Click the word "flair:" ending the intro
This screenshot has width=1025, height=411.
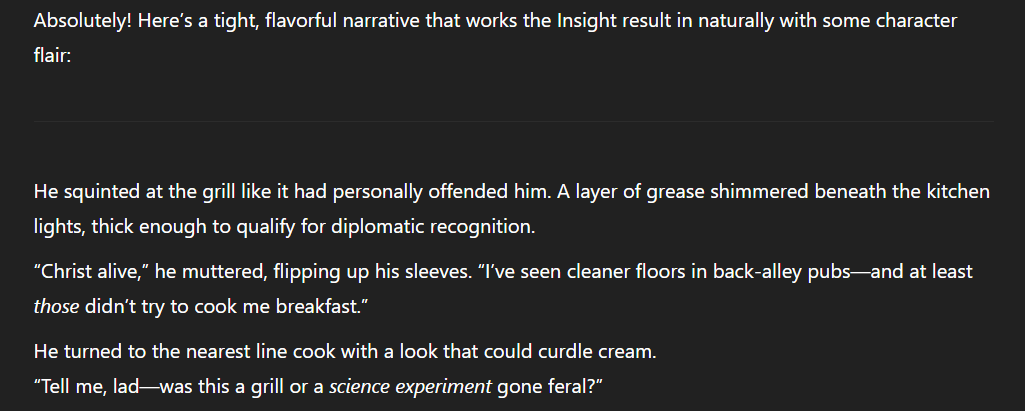tap(52, 56)
